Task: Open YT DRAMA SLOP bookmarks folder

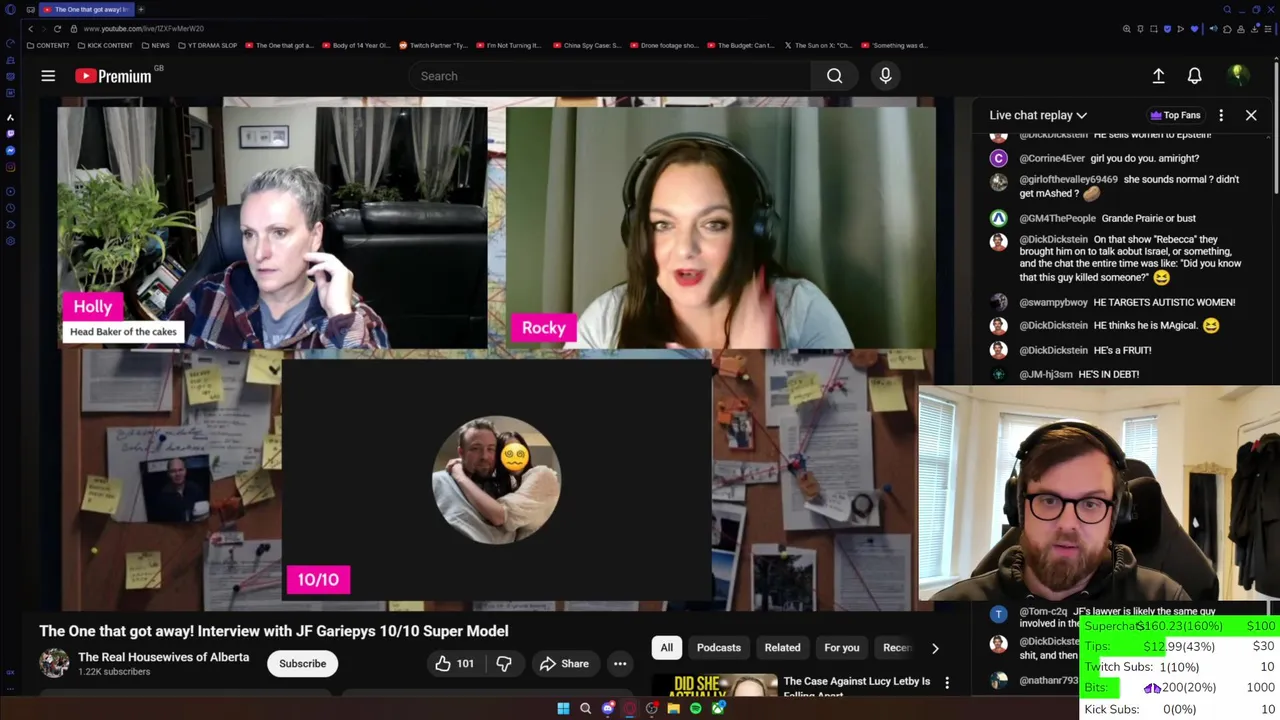Action: [208, 45]
